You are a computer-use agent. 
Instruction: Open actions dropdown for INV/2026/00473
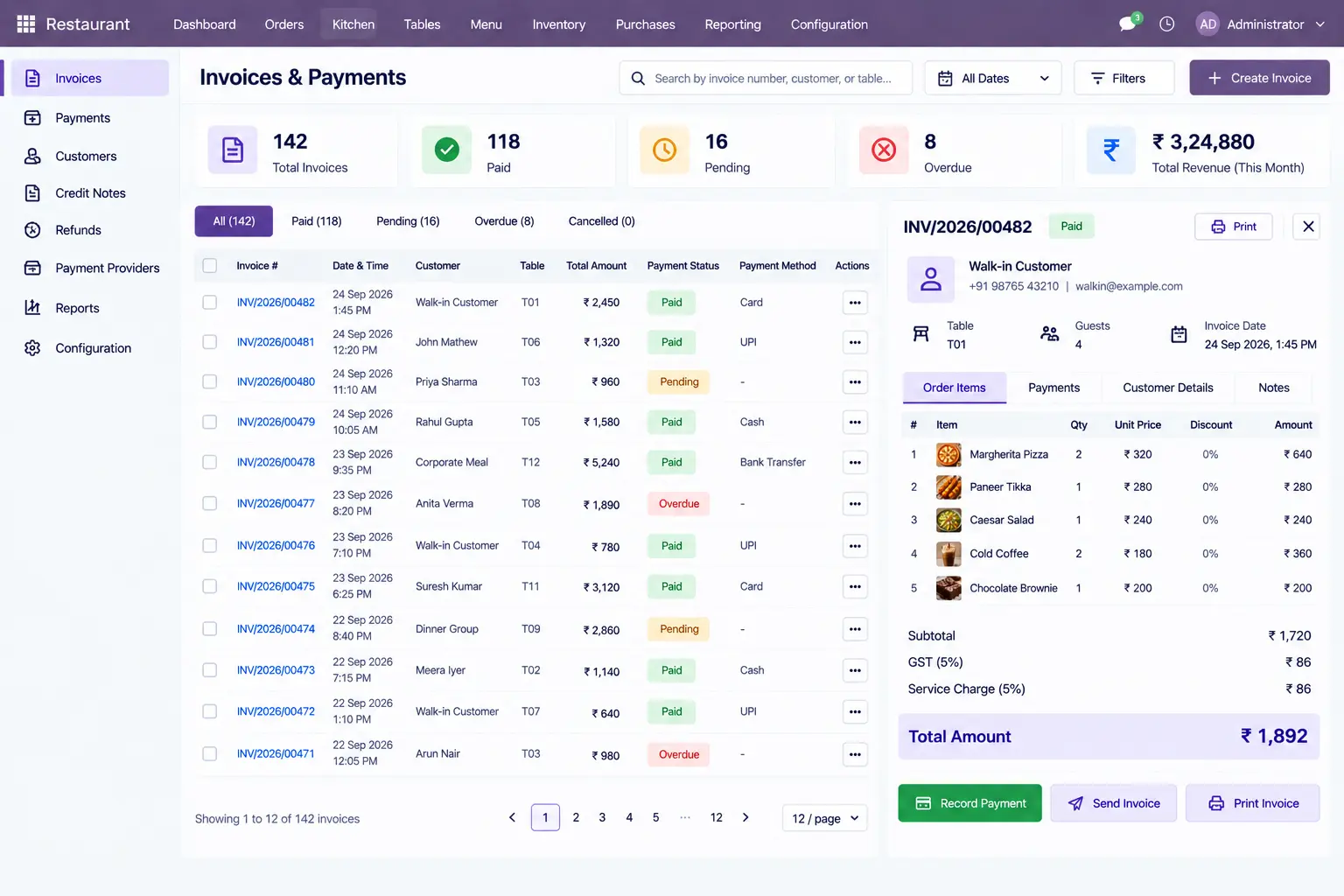tap(855, 671)
